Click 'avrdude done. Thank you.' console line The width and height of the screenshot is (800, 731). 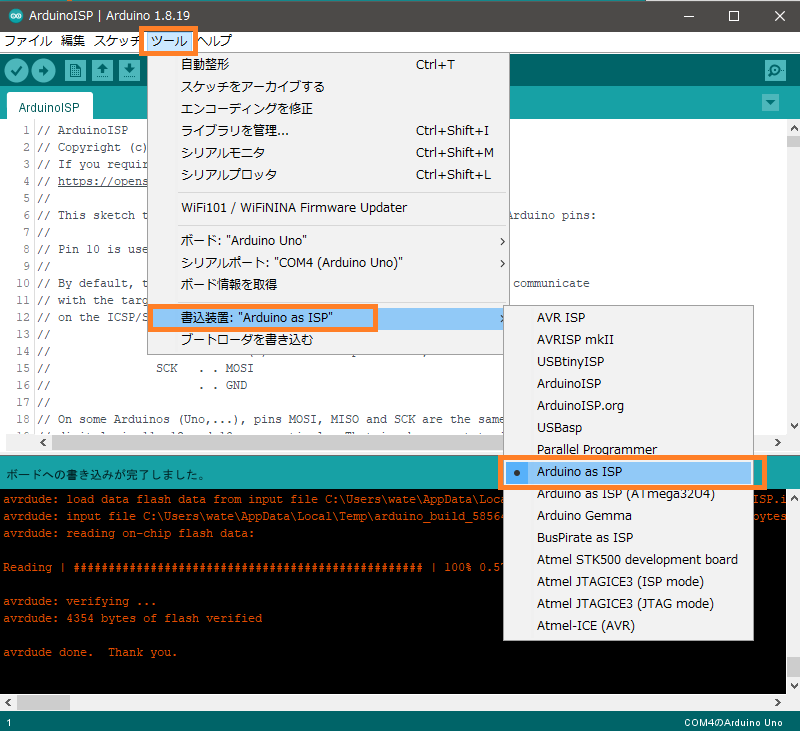pyautogui.click(x=90, y=652)
